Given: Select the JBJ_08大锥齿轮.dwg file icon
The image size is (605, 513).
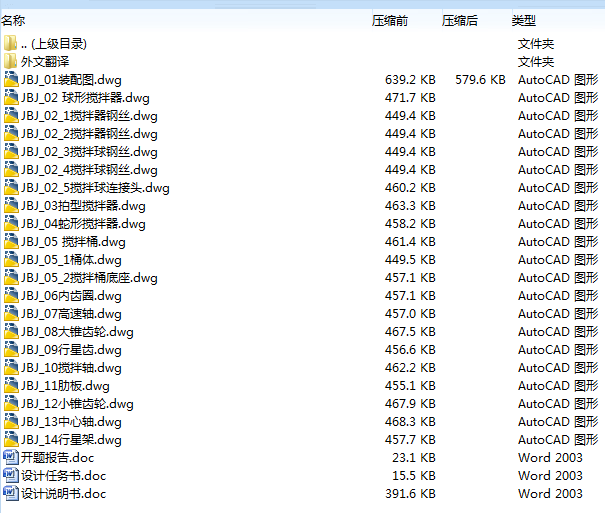Looking at the screenshot, I should pos(11,332).
